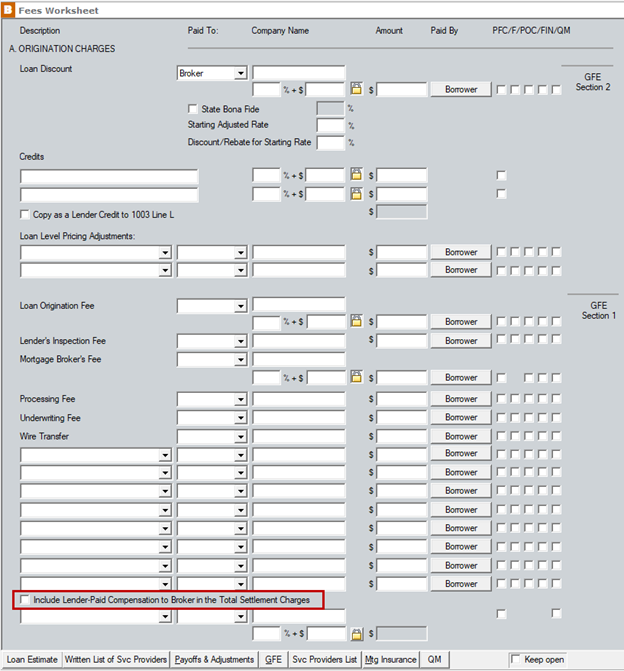Click the Borrower button for Wire Transfer
The image size is (624, 671).
pos(461,436)
